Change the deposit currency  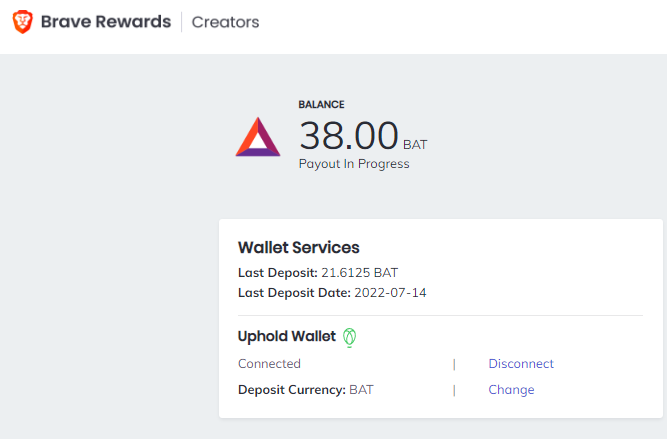(511, 390)
